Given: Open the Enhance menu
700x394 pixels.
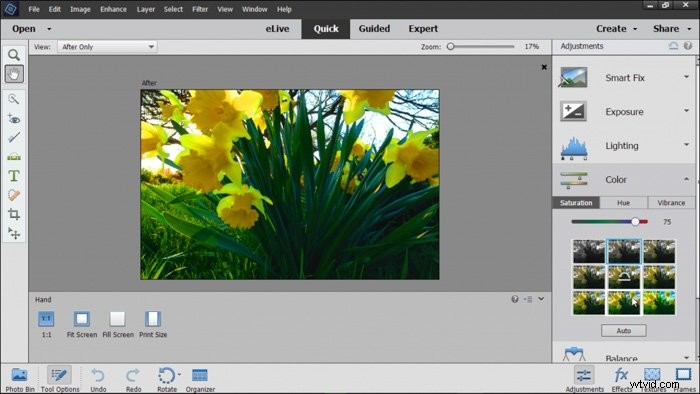Looking at the screenshot, I should coord(113,9).
